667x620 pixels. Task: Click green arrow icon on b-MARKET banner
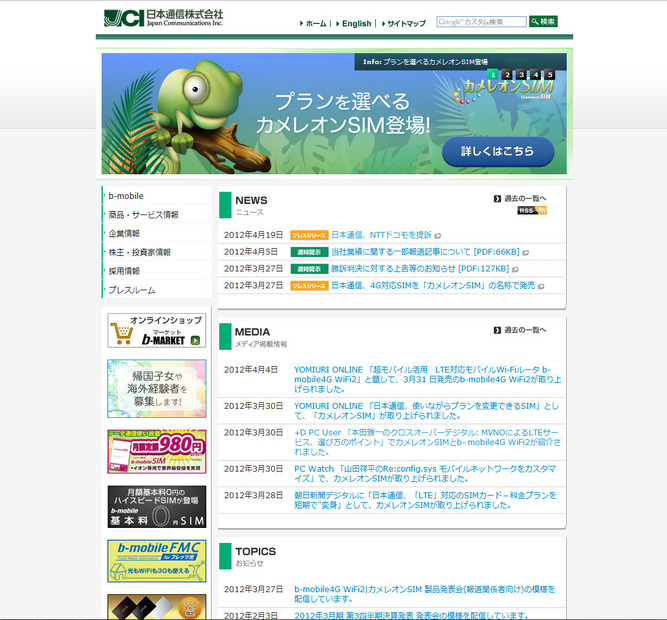(x=195, y=340)
